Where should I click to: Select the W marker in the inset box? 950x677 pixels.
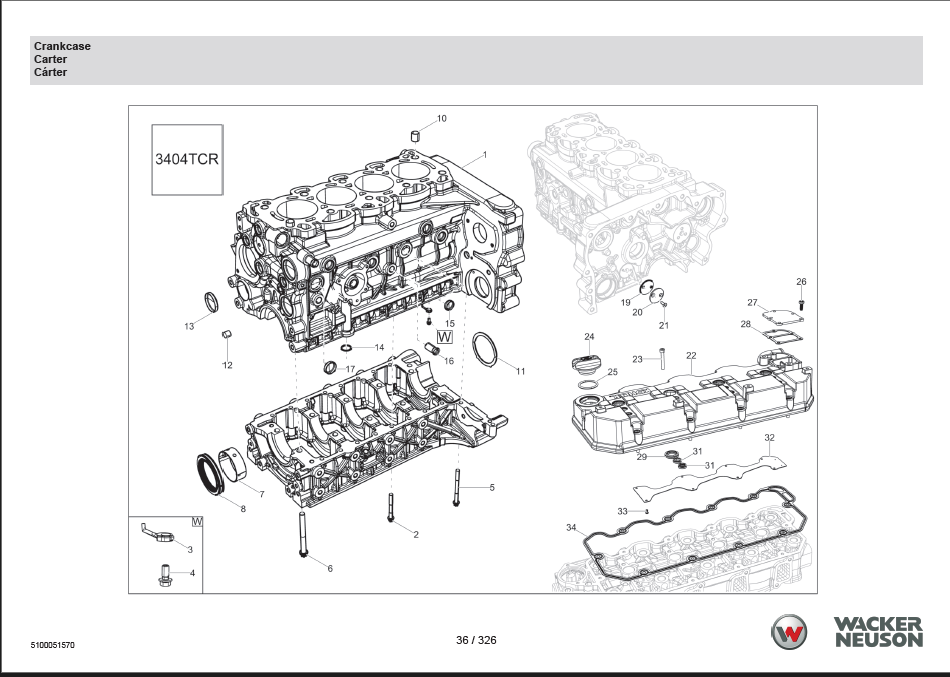[197, 522]
